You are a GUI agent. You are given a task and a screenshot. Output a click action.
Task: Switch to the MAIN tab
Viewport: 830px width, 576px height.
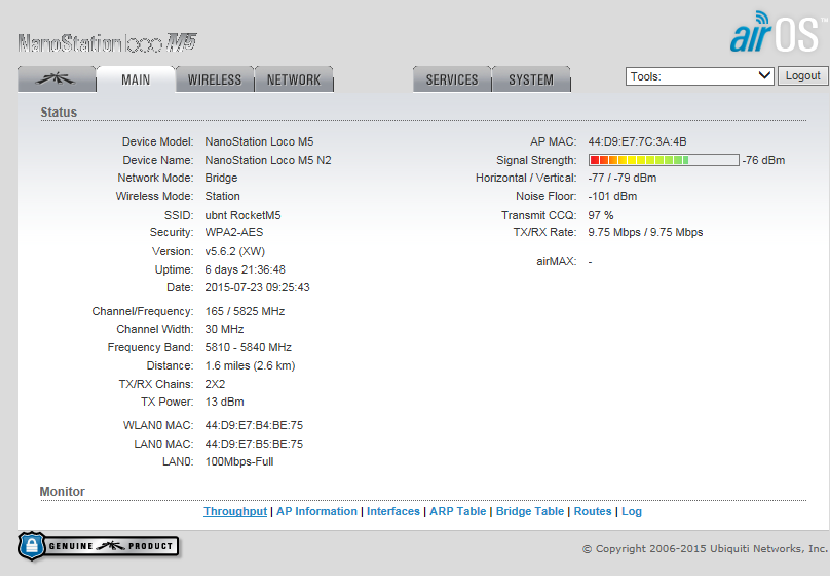(x=136, y=79)
